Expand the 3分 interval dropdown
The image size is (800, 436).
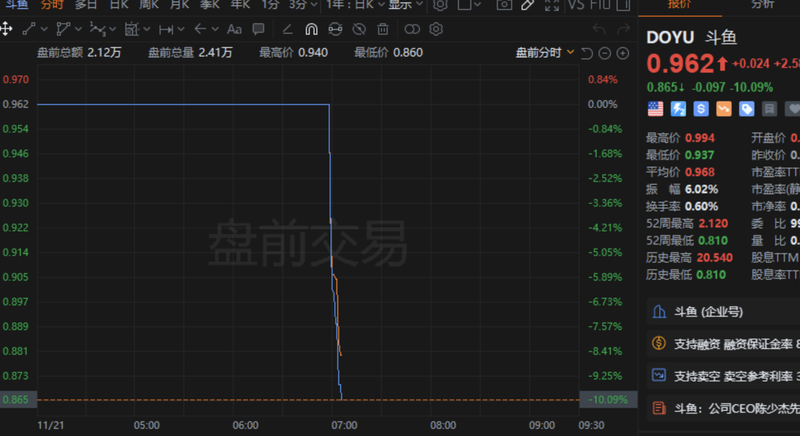(x=304, y=5)
